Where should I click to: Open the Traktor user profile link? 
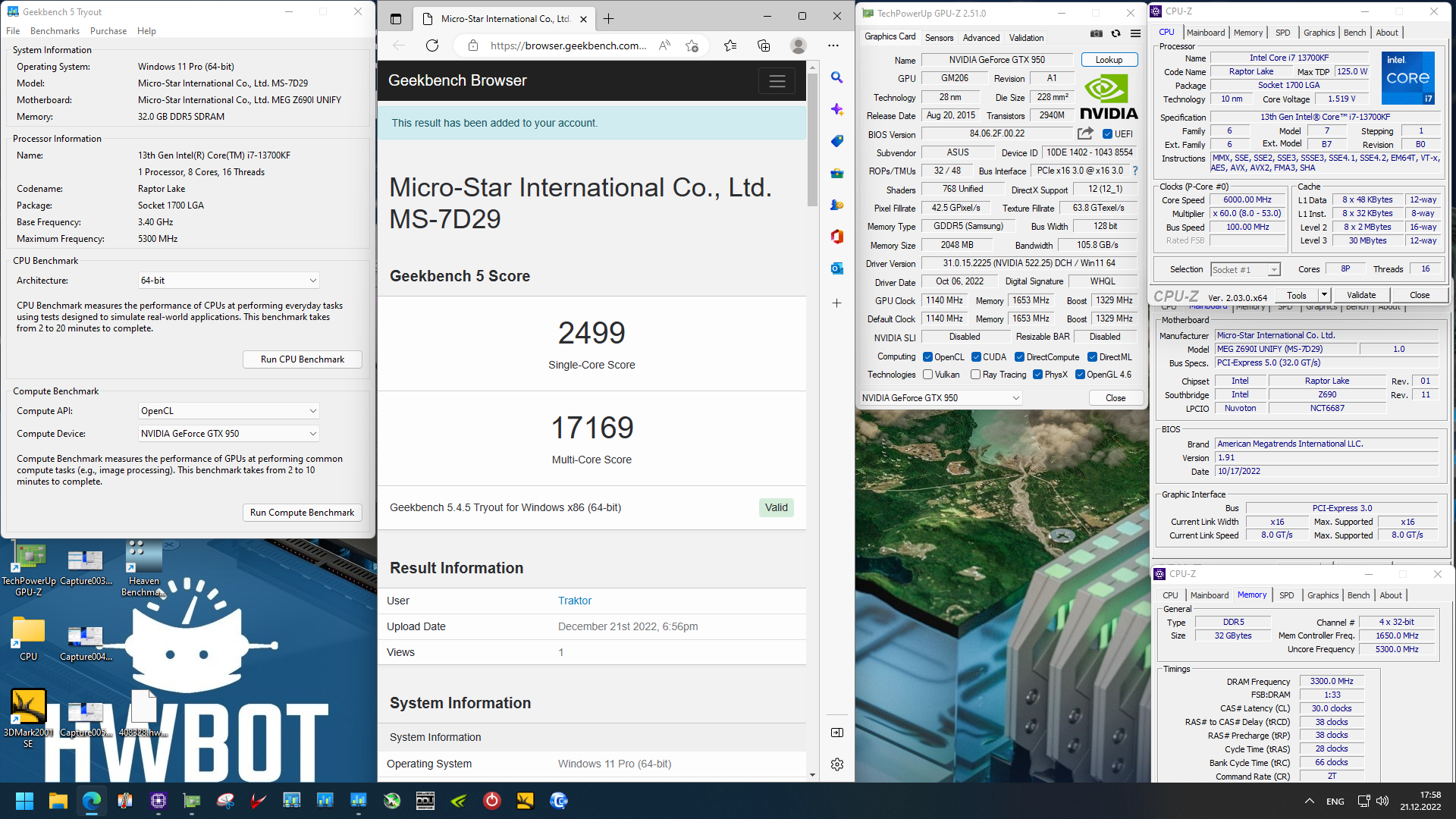[574, 601]
